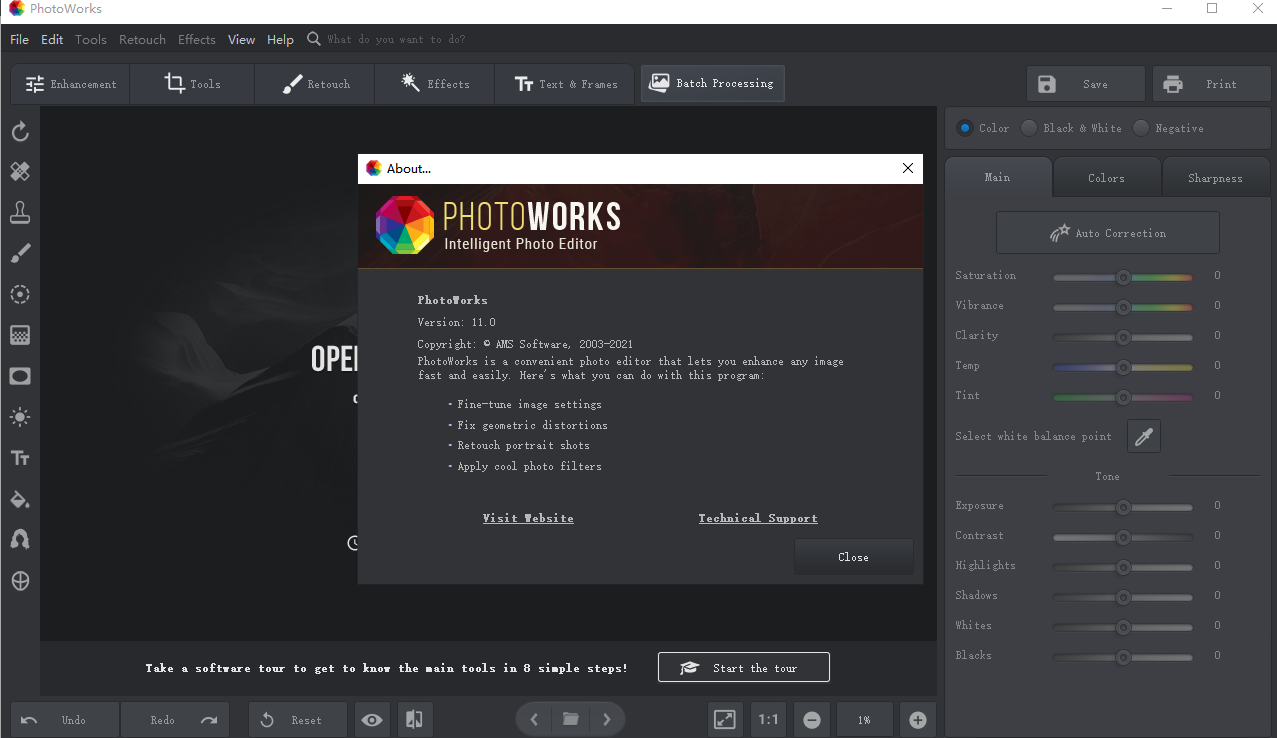
Task: Follow the Visit Website link
Action: click(528, 518)
